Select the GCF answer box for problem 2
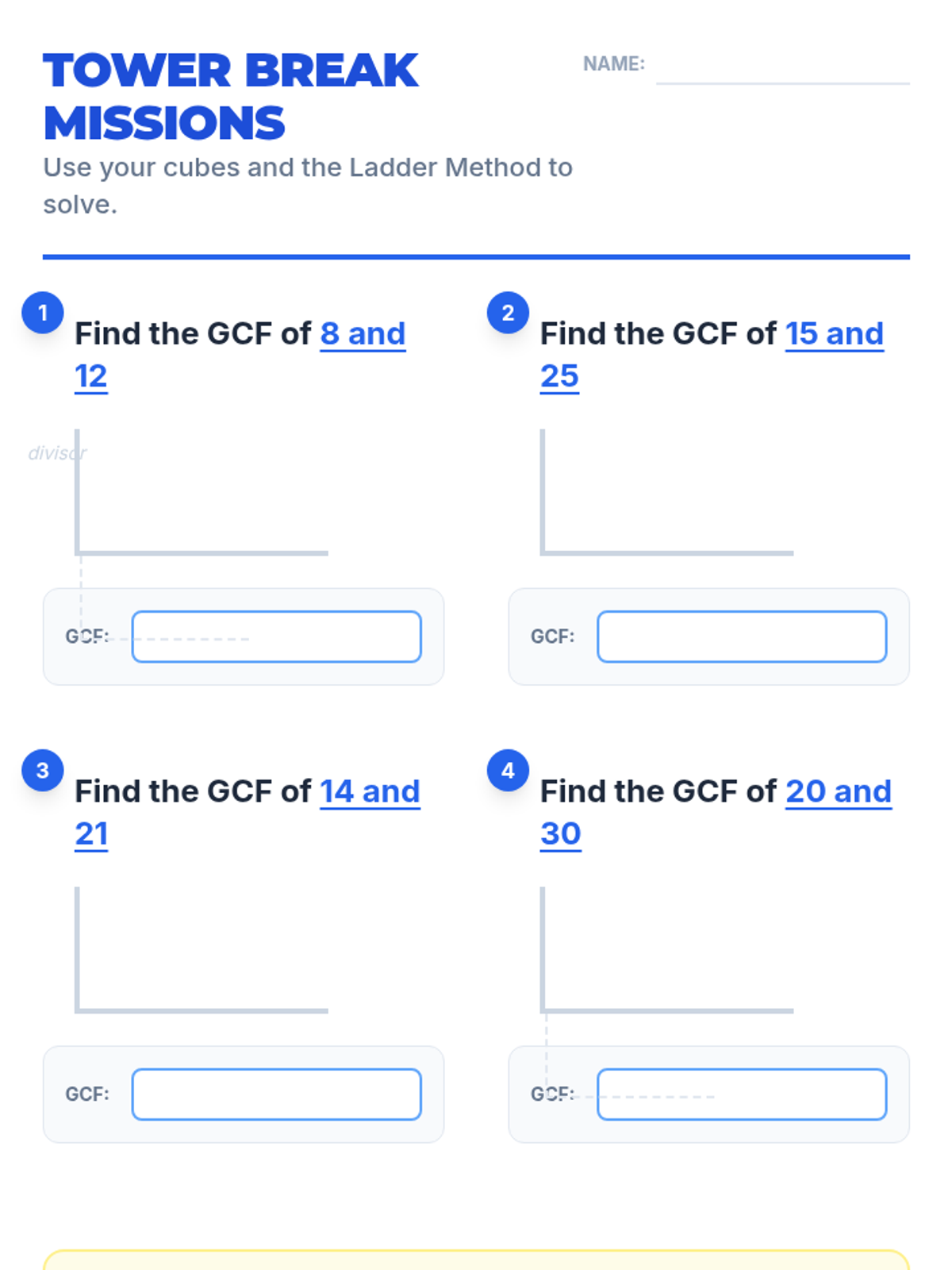952x1270 pixels. tap(742, 637)
